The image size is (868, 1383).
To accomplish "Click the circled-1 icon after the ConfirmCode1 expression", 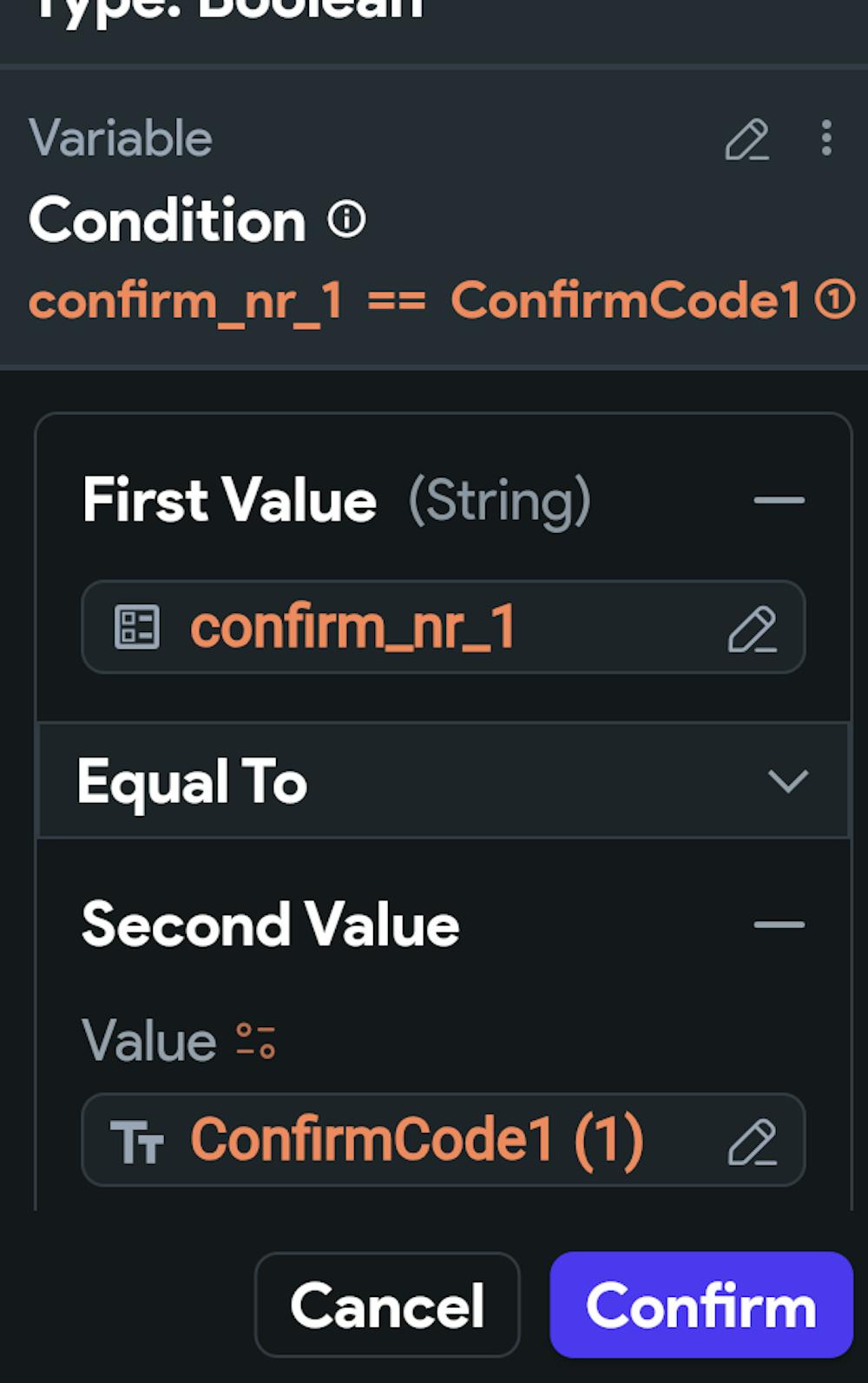I will [835, 300].
